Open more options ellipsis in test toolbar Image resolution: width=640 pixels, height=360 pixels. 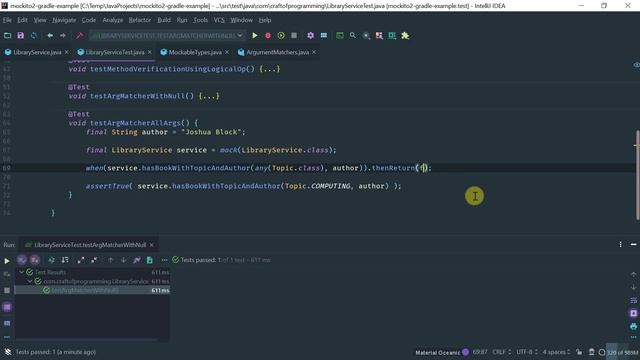click(164, 260)
